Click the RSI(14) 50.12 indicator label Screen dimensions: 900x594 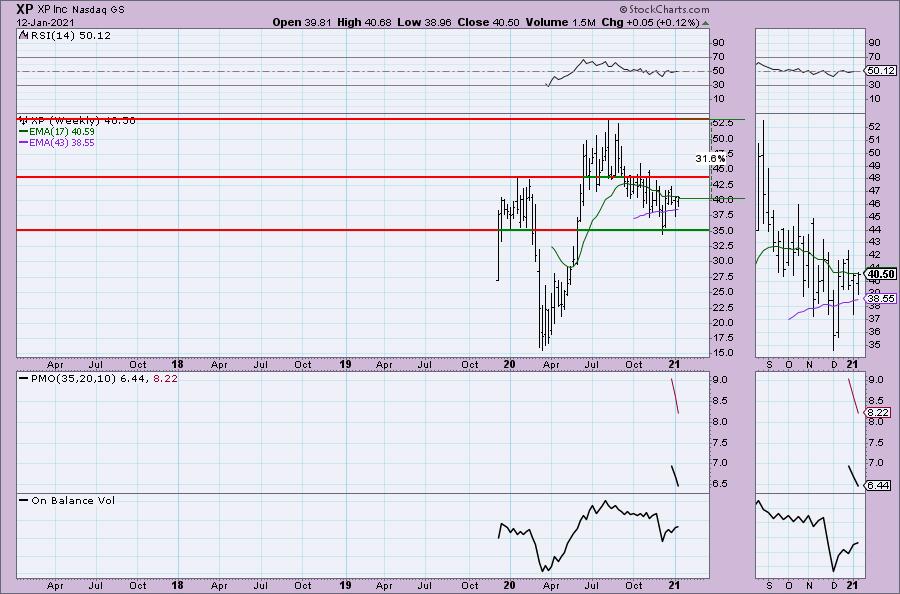(69, 35)
